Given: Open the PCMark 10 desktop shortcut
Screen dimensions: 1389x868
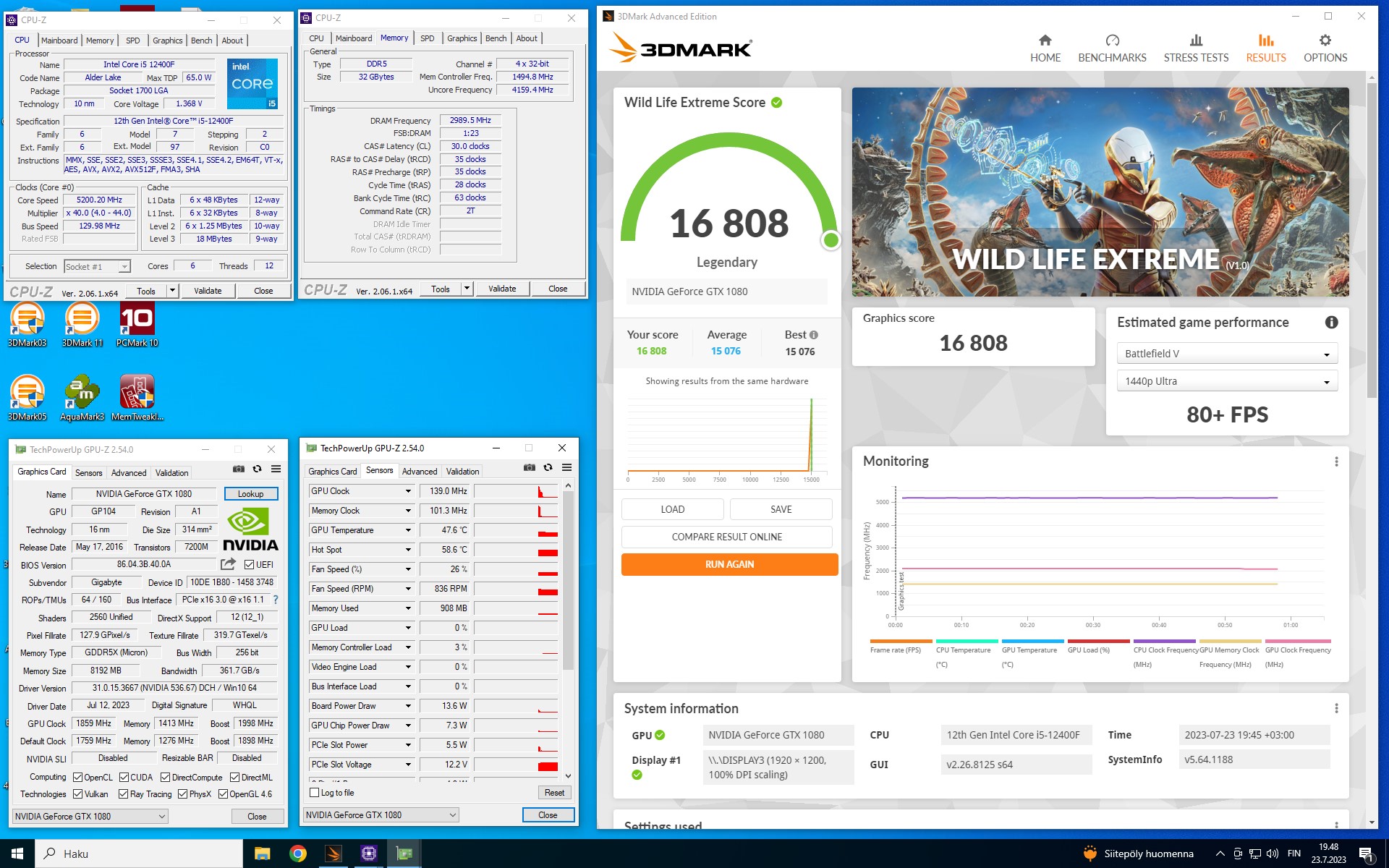Looking at the screenshot, I should click(137, 325).
